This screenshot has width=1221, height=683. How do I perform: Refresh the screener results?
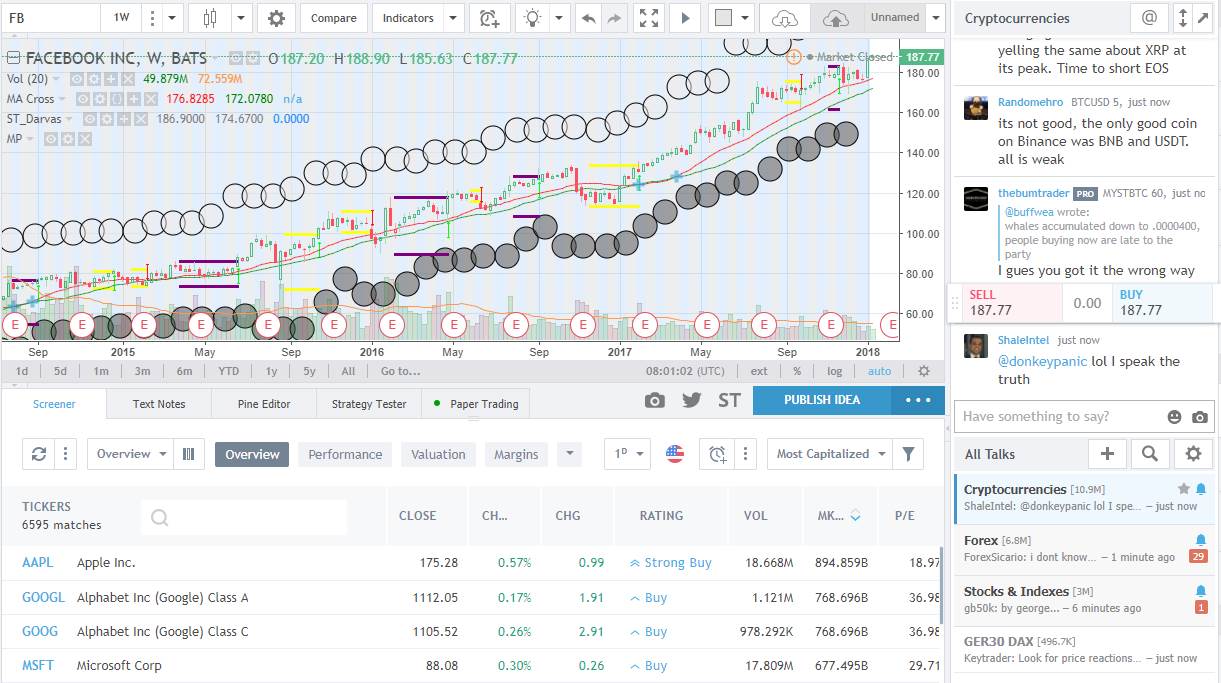coord(39,454)
